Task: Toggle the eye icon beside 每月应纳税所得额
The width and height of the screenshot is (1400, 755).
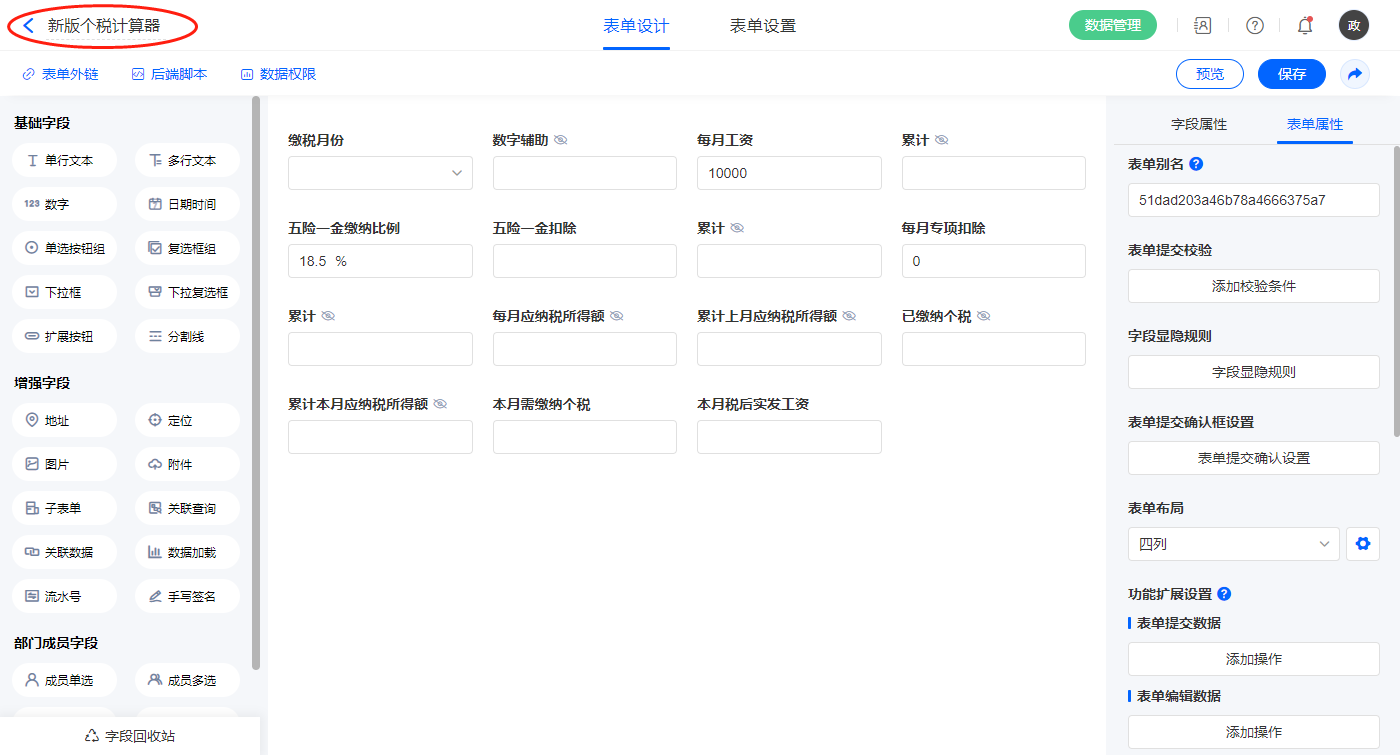Action: 617,316
